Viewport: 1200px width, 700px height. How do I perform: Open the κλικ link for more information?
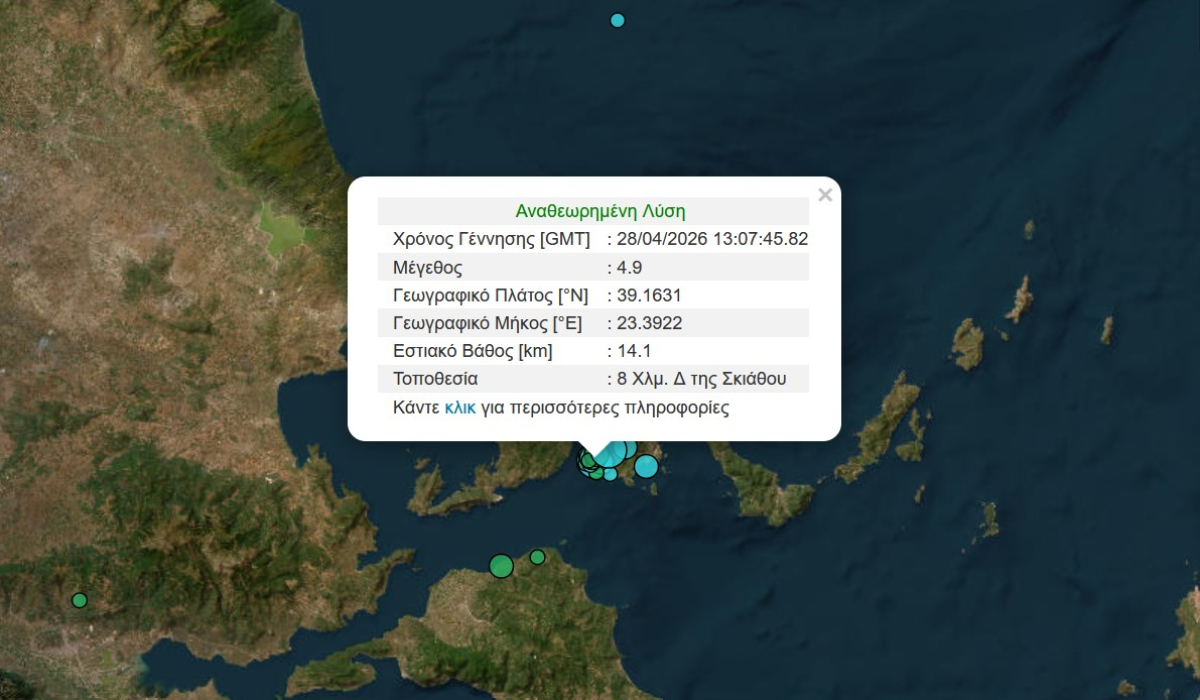(x=459, y=408)
